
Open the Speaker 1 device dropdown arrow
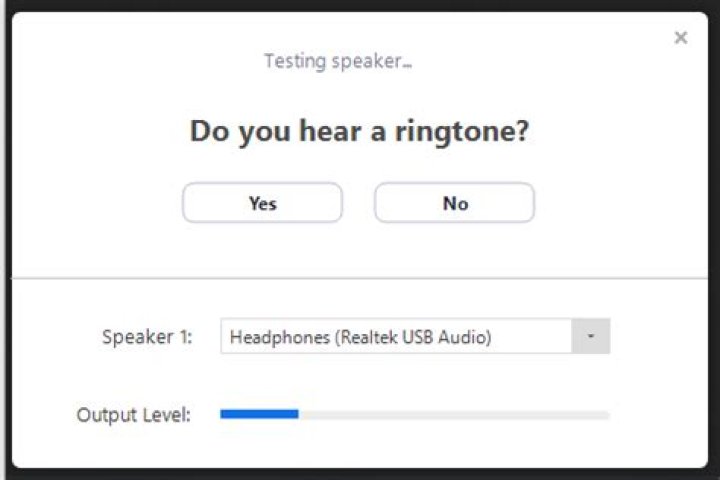coord(590,337)
